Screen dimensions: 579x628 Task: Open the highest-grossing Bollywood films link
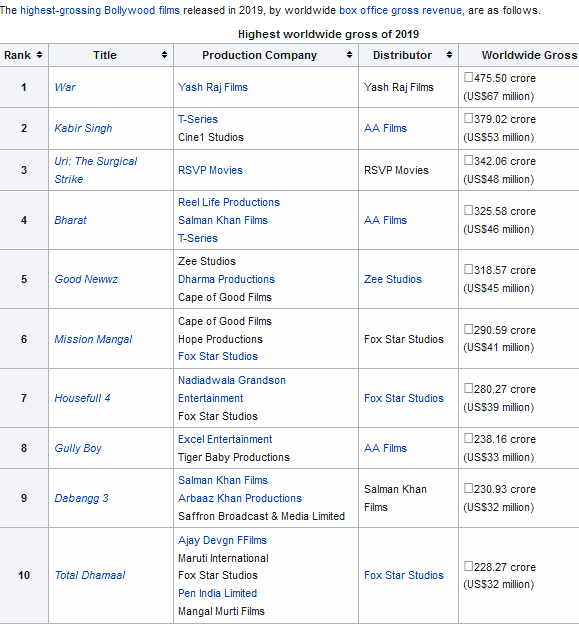[100, 10]
